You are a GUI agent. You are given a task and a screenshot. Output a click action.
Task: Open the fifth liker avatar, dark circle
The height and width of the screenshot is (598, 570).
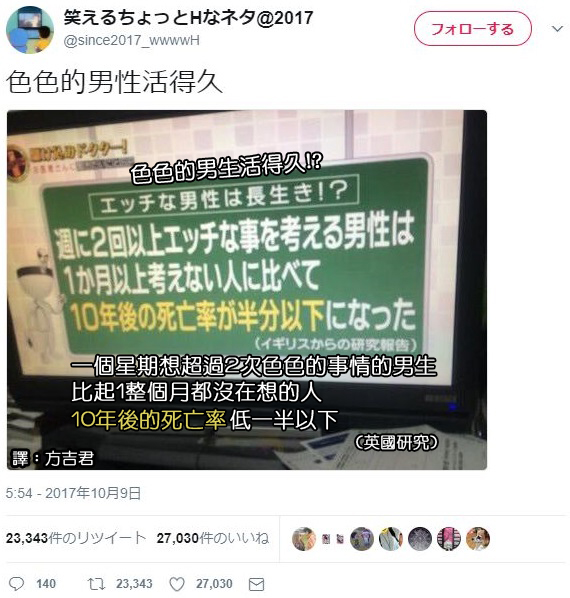[420, 539]
